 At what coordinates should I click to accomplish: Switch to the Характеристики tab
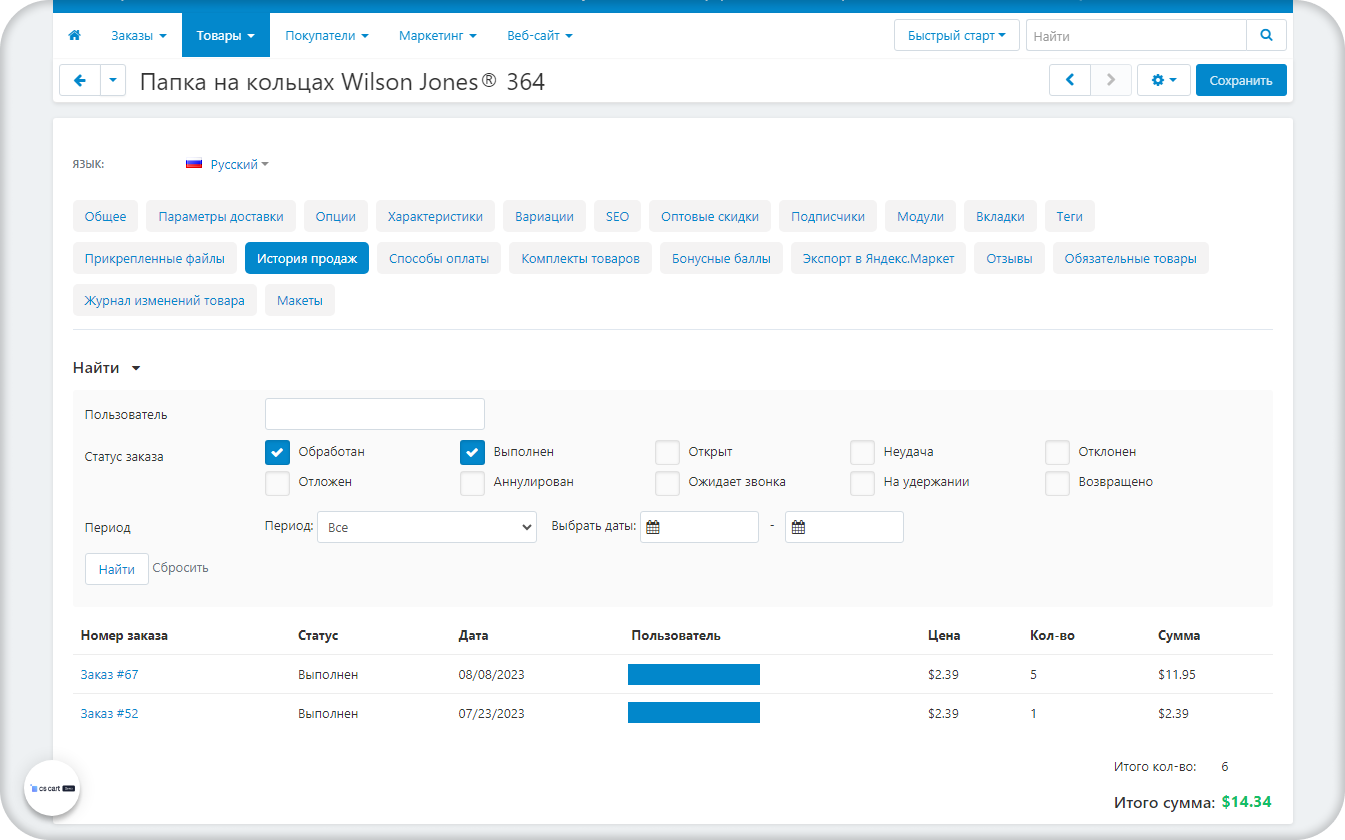tap(435, 216)
